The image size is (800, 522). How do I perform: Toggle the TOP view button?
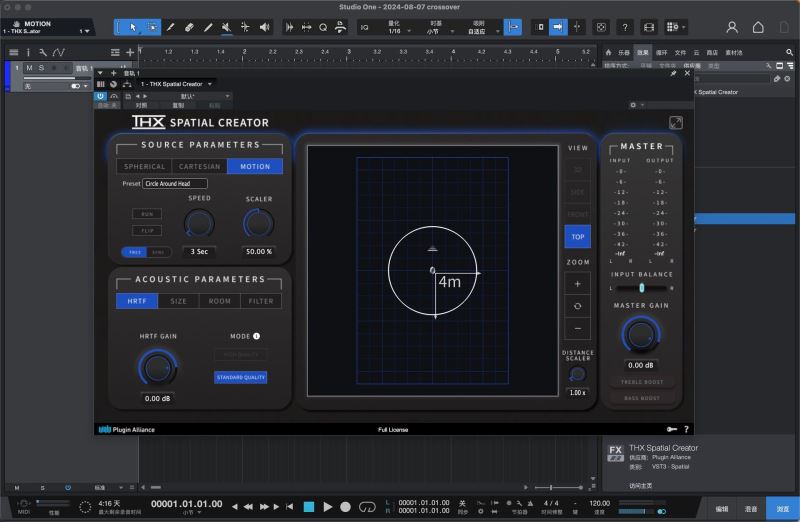pyautogui.click(x=578, y=237)
